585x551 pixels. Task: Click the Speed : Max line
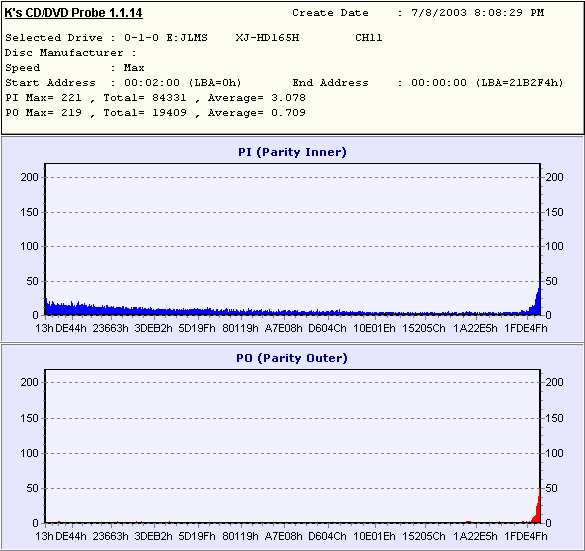[x=75, y=68]
